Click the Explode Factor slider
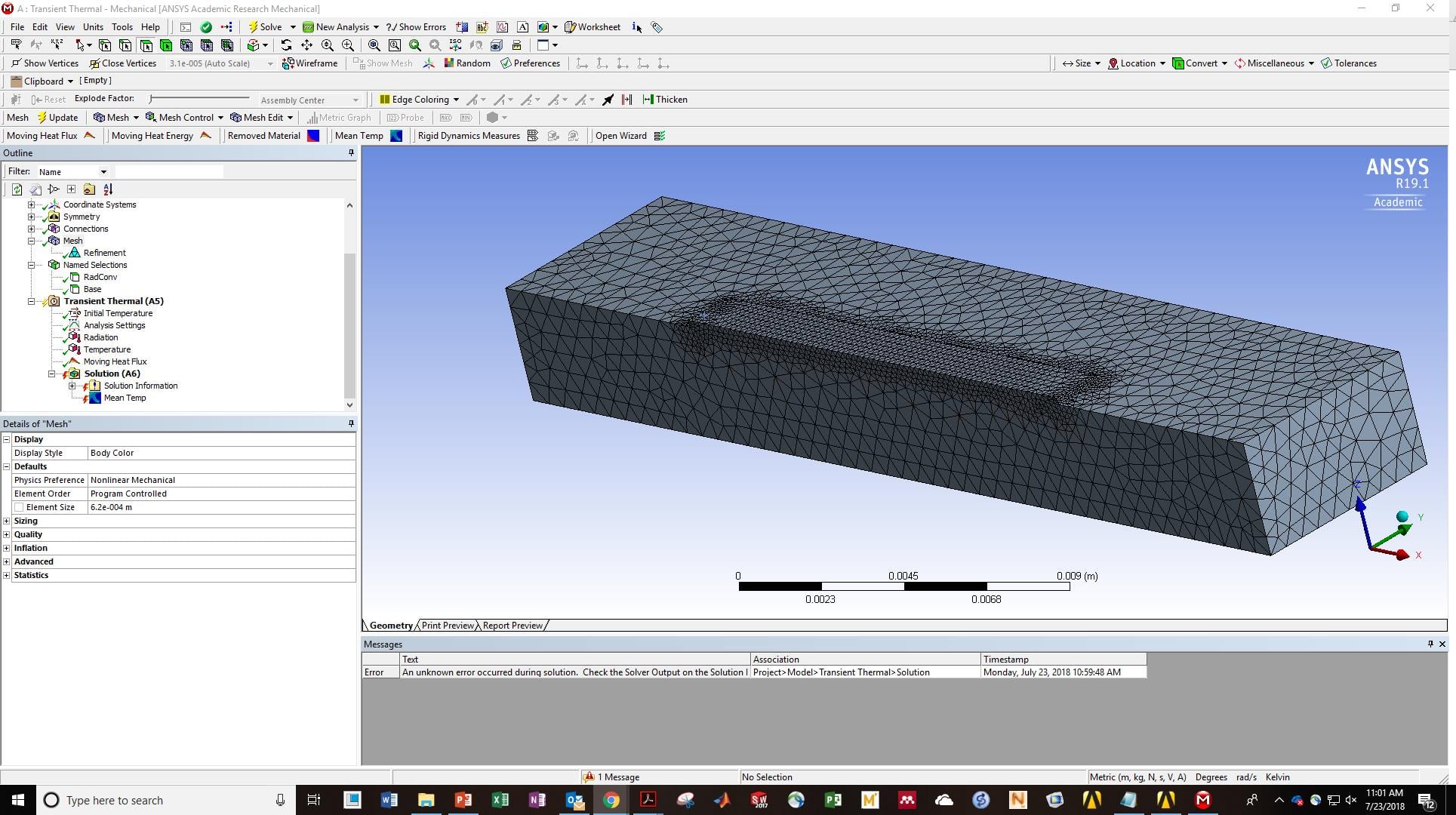This screenshot has height=815, width=1456. (199, 99)
